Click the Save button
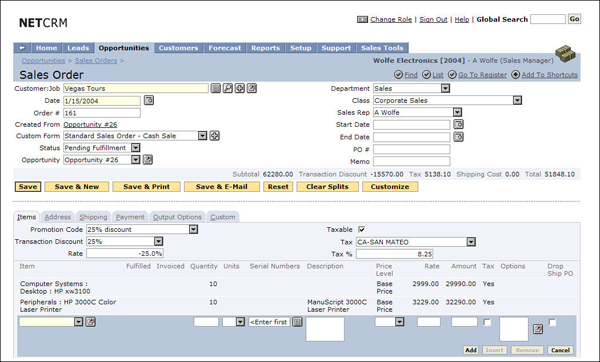 (x=28, y=187)
